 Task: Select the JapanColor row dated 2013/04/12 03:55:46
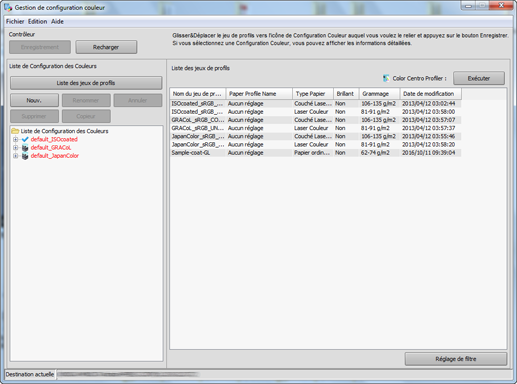315,136
